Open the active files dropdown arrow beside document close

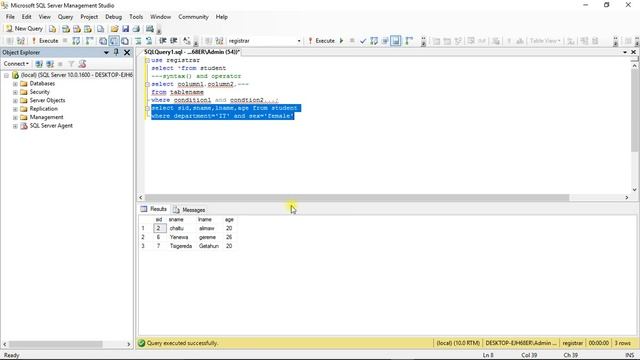click(x=625, y=52)
